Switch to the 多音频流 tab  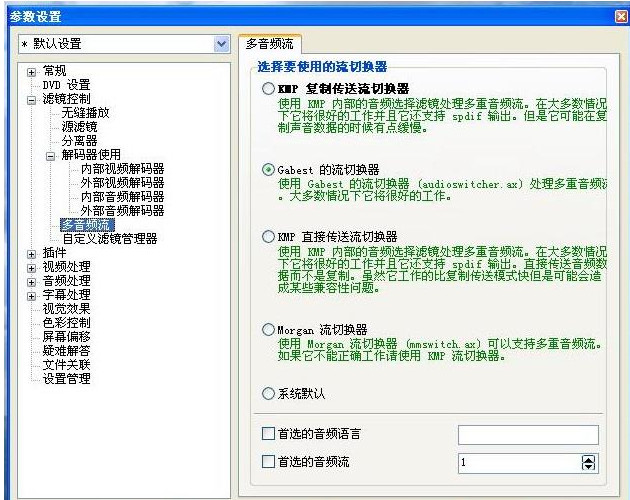[270, 44]
